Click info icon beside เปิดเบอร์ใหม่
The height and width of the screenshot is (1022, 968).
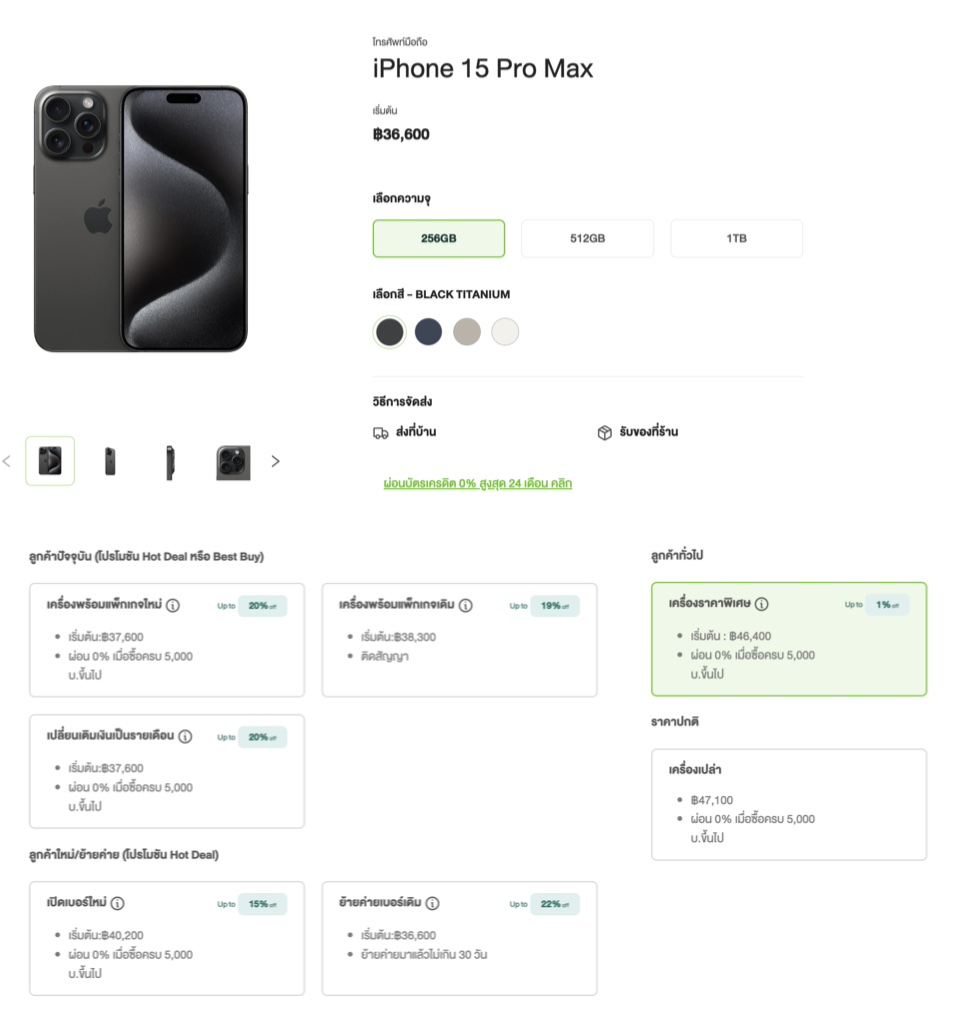coord(118,904)
